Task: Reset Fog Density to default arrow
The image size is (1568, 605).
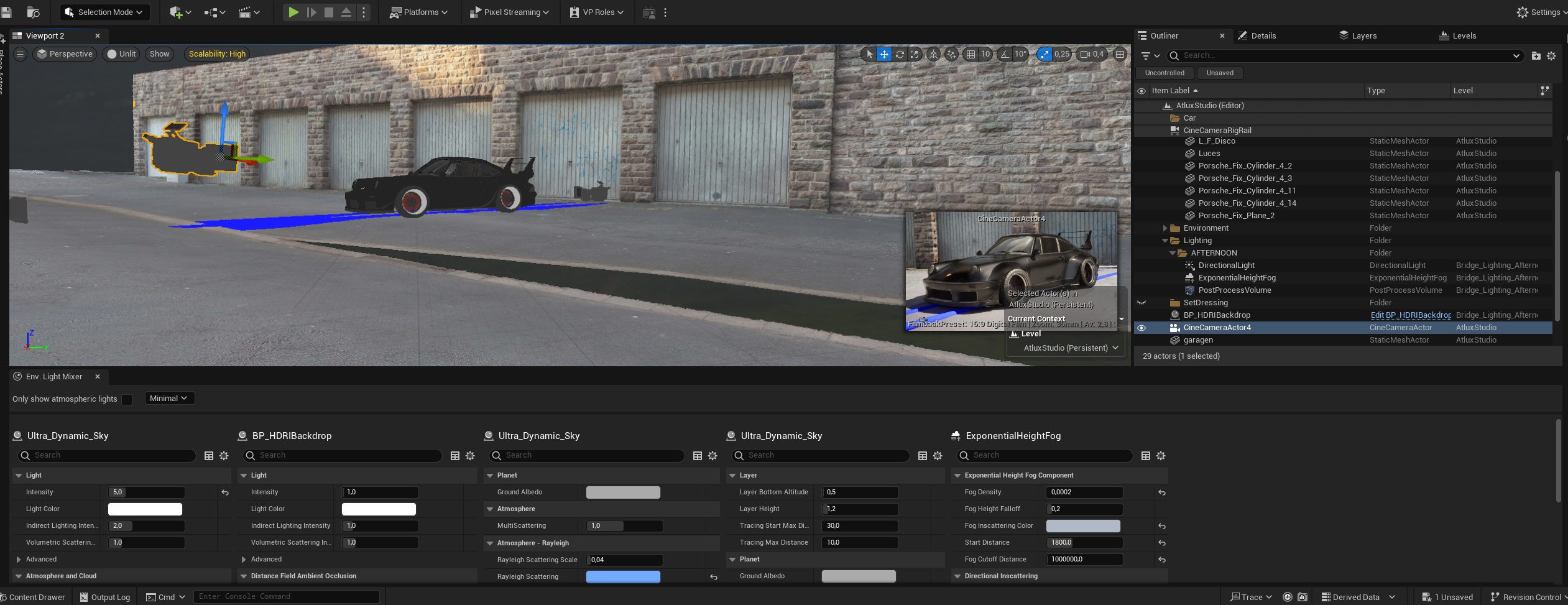Action: pos(1161,492)
